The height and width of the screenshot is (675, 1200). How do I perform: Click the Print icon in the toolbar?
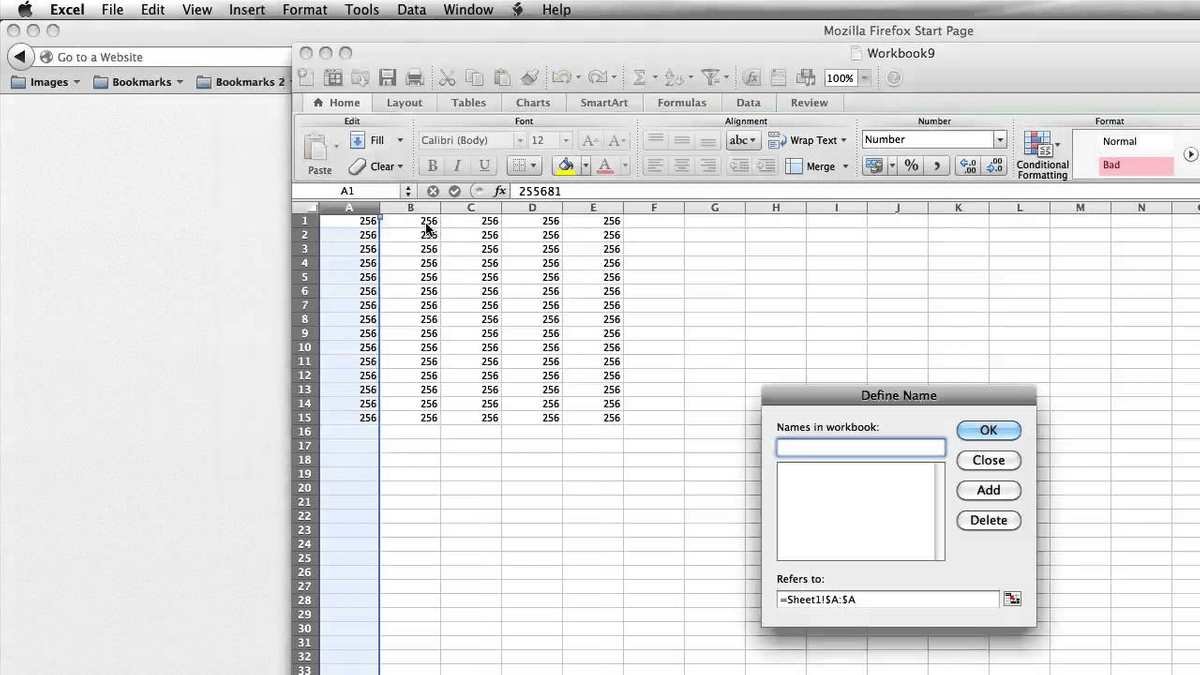(x=414, y=78)
